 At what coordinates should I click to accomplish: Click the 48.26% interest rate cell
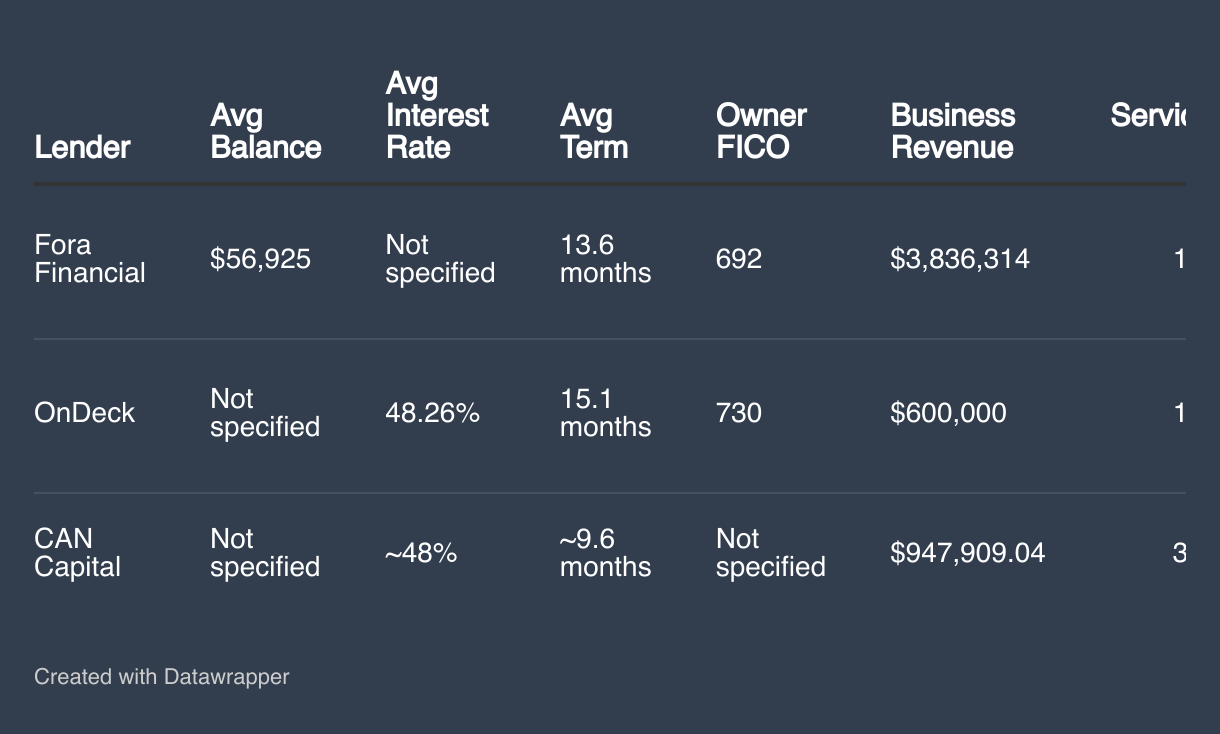click(x=432, y=413)
